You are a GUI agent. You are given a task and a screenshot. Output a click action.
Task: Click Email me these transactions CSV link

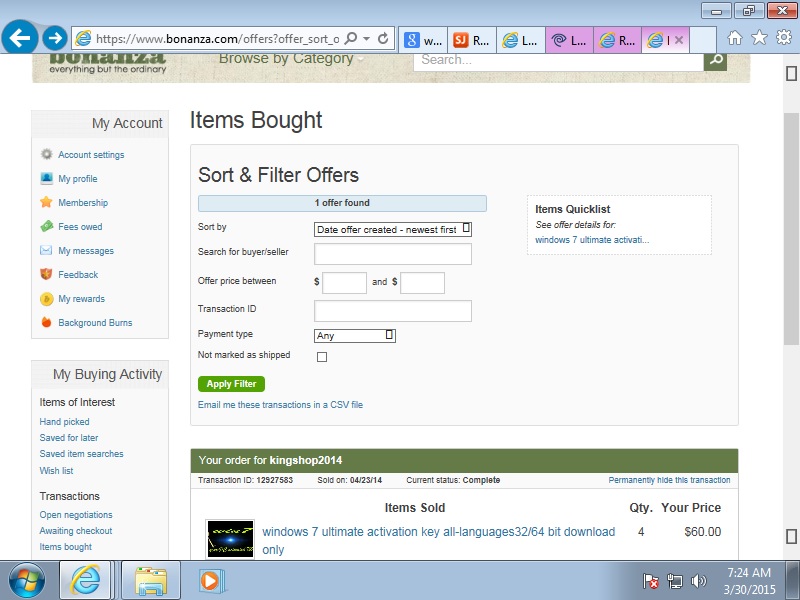pyautogui.click(x=280, y=405)
